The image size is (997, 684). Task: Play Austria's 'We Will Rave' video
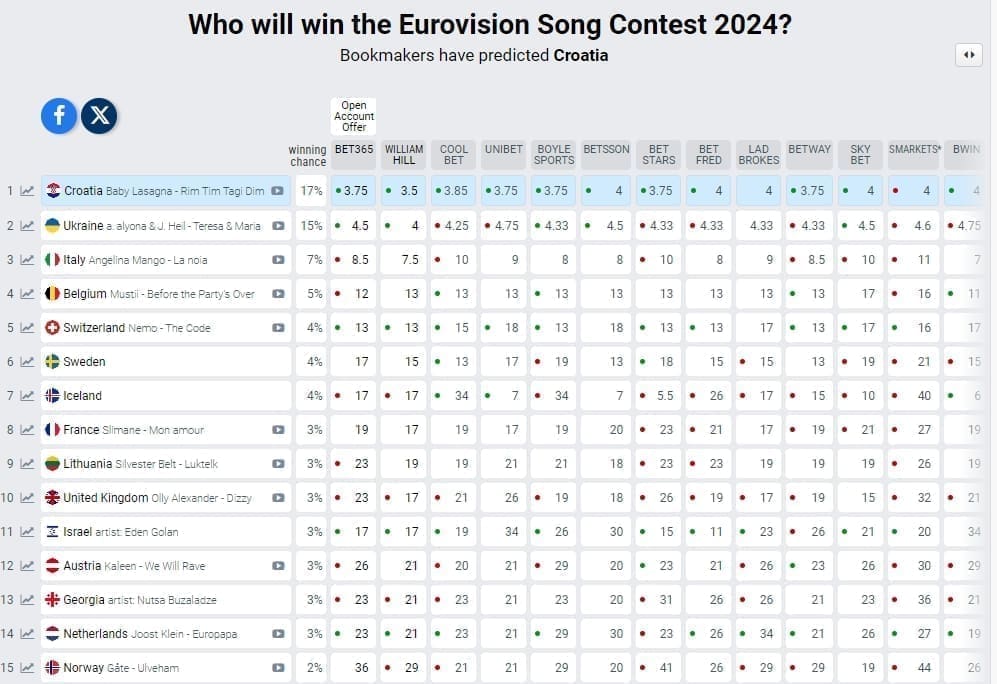(279, 565)
